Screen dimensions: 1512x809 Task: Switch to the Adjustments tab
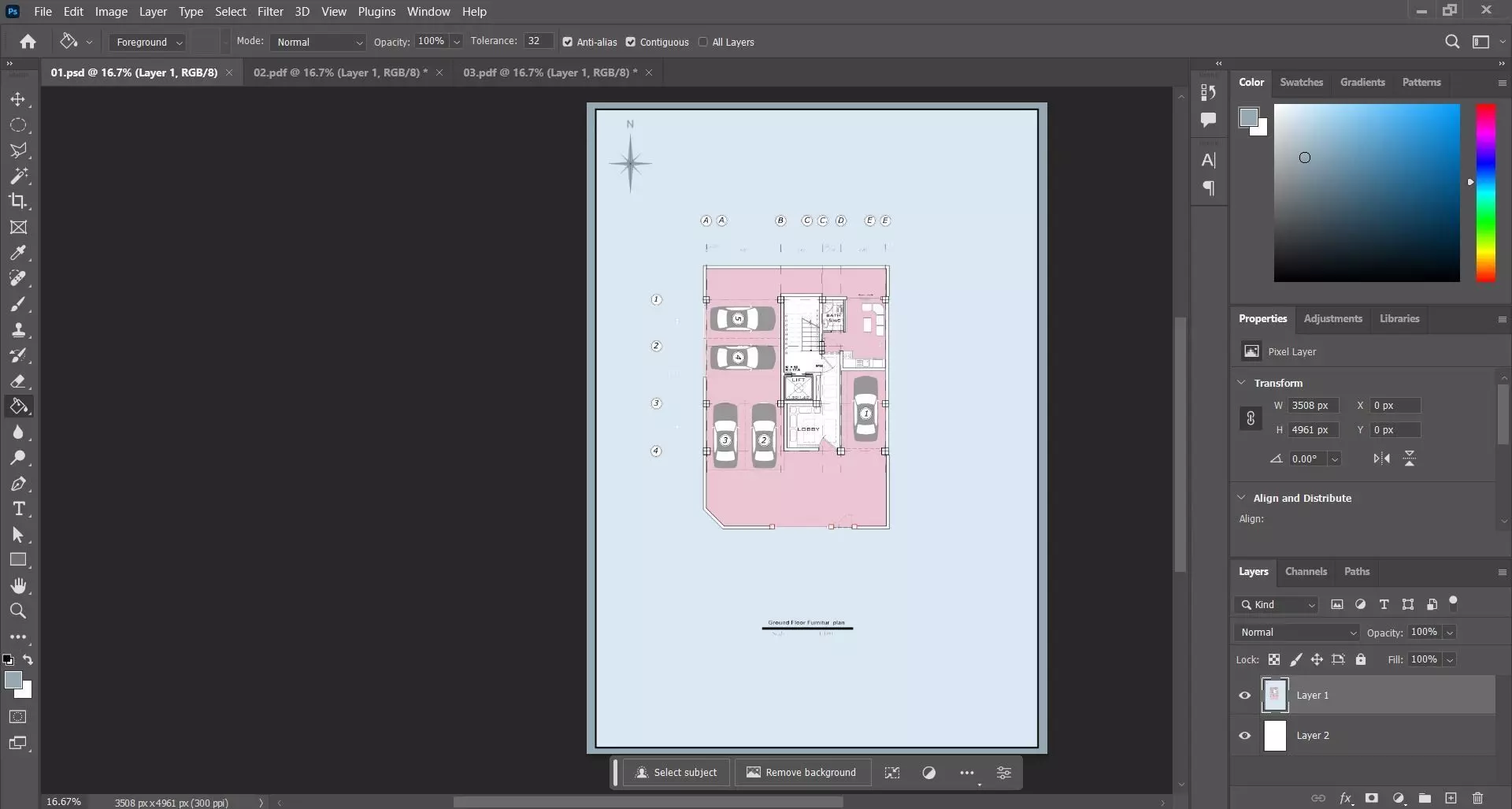click(x=1332, y=318)
